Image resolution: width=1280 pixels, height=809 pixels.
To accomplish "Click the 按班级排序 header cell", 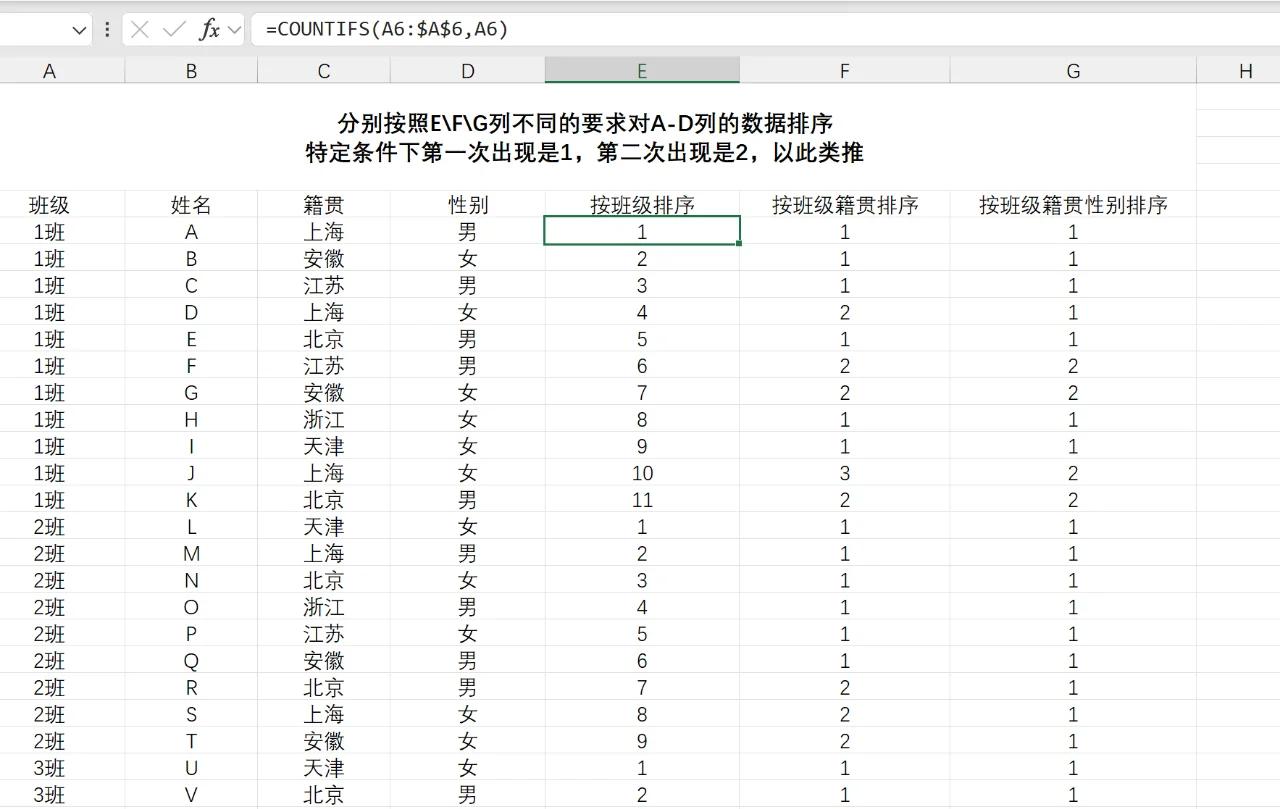I will click(x=642, y=205).
